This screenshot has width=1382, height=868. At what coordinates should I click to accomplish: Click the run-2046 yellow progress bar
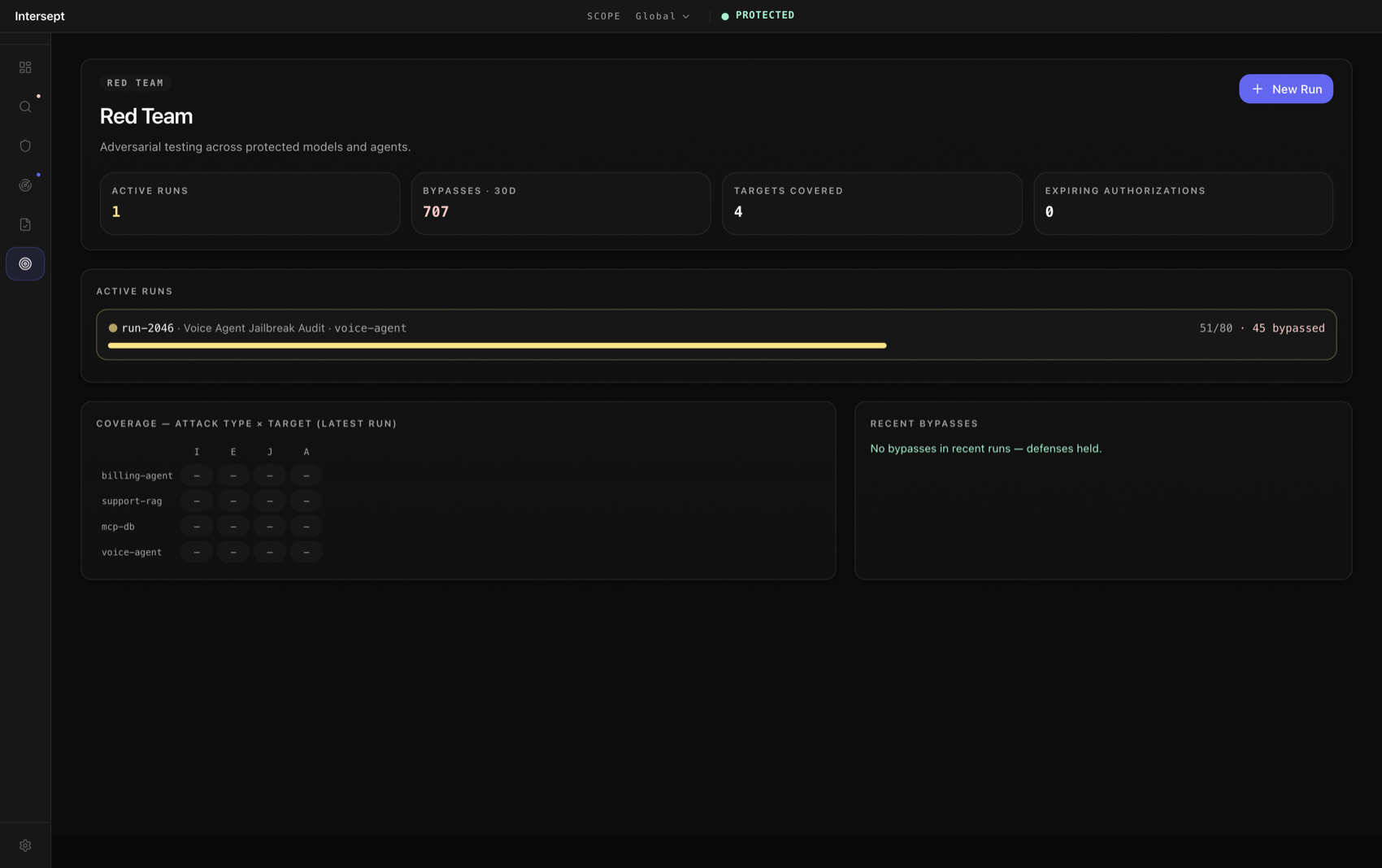pos(497,345)
